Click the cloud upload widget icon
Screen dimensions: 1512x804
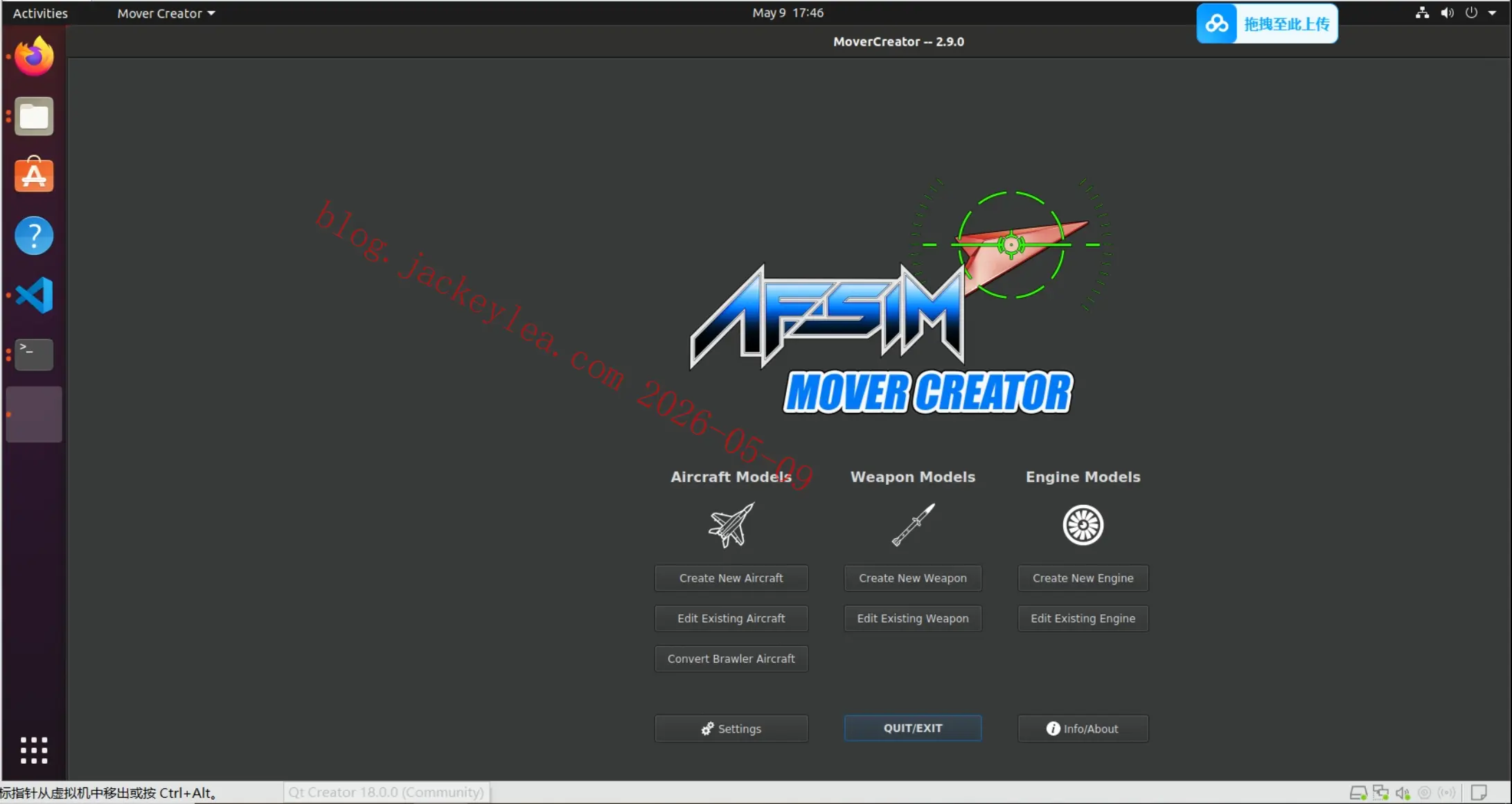tap(1217, 24)
